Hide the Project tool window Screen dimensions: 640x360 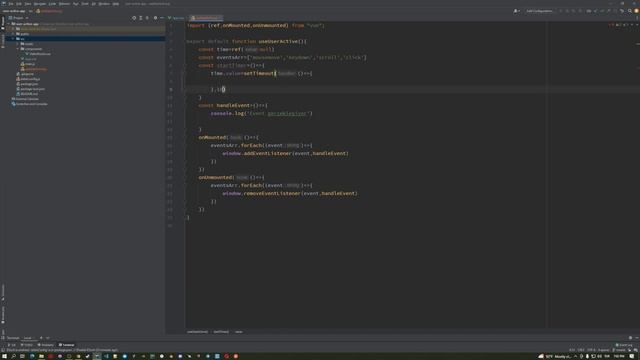coord(162,18)
